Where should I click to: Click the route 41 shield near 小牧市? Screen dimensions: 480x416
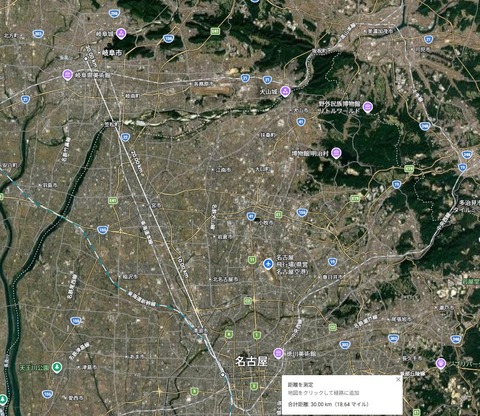251,216
